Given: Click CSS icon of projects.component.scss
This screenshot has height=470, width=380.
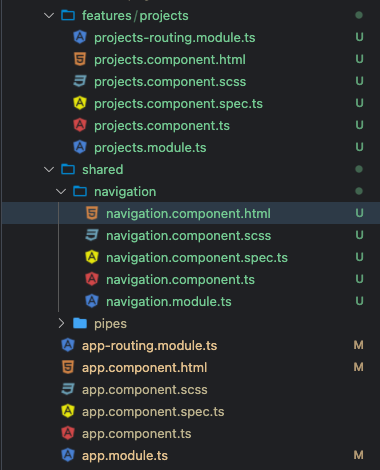Looking at the screenshot, I should point(80,81).
